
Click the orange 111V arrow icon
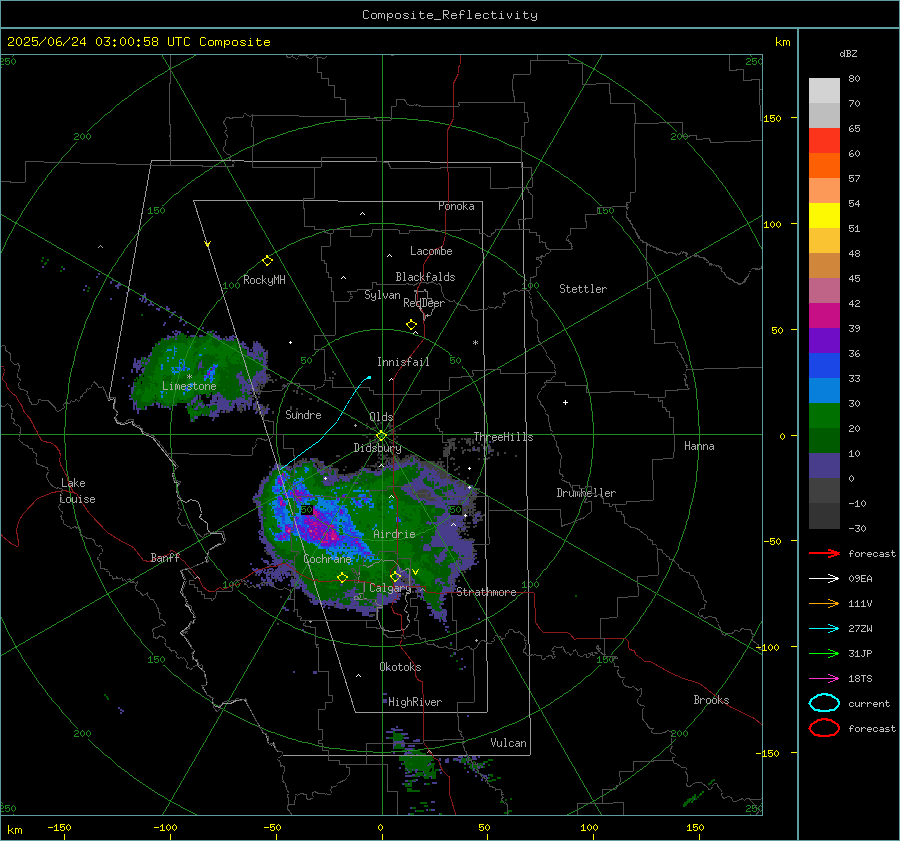pyautogui.click(x=824, y=603)
